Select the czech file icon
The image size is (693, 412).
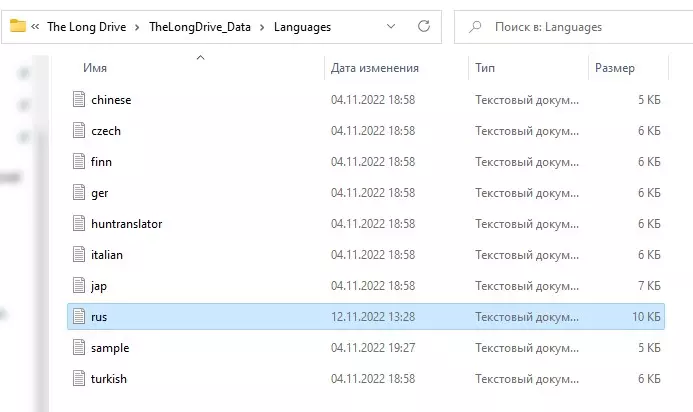80,131
